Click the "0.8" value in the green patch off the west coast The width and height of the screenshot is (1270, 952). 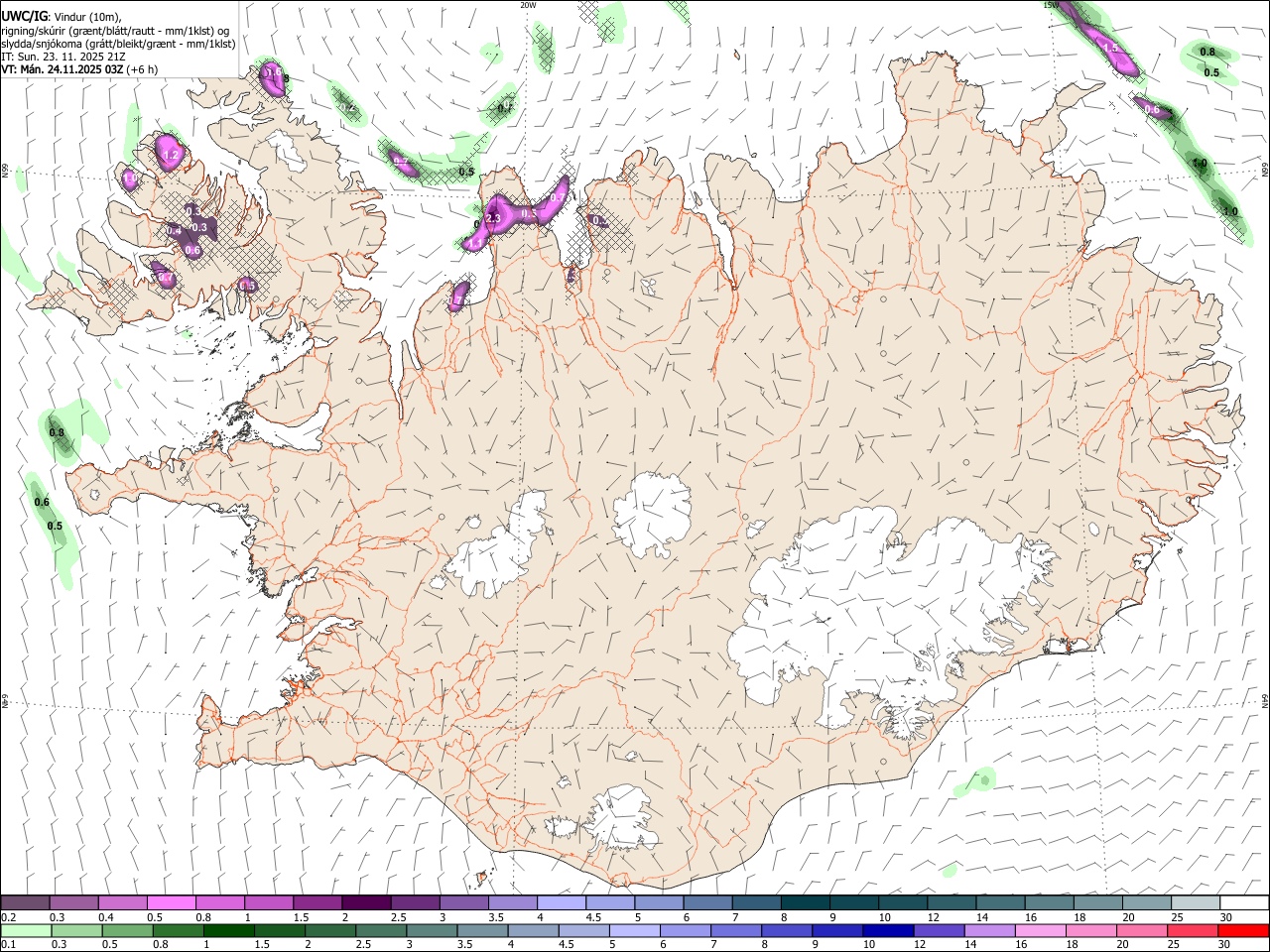click(57, 432)
